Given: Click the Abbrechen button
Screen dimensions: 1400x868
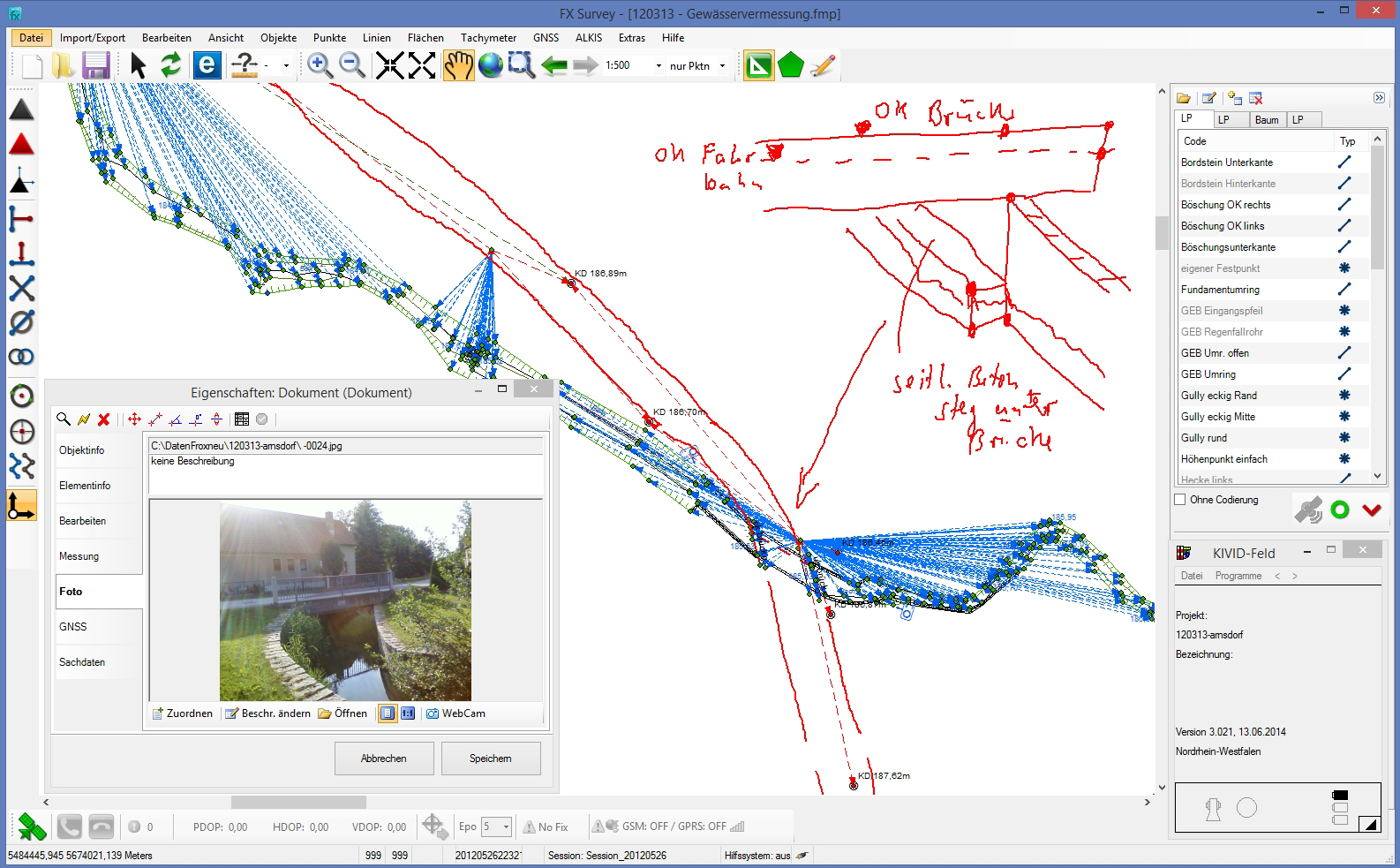Looking at the screenshot, I should [384, 759].
